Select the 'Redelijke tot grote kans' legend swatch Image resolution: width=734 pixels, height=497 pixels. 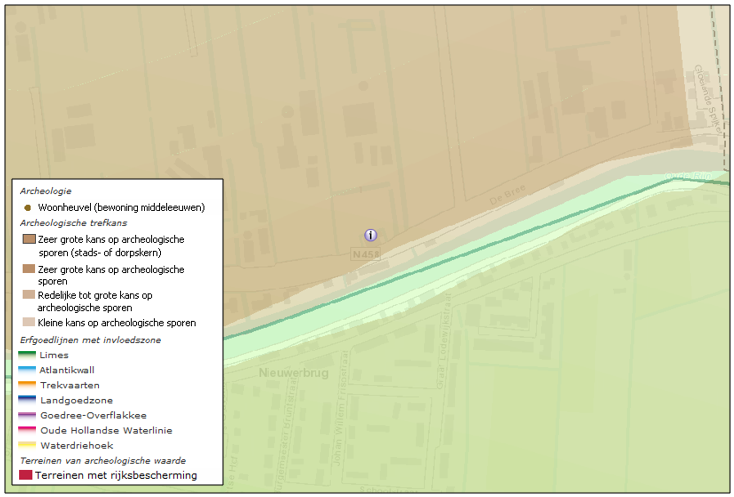click(29, 295)
